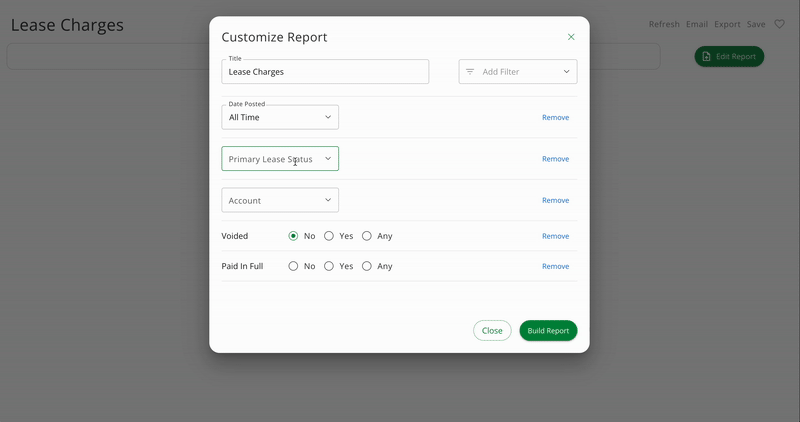Viewport: 800px width, 422px height.
Task: Click Save in the top bar
Action: (x=756, y=24)
